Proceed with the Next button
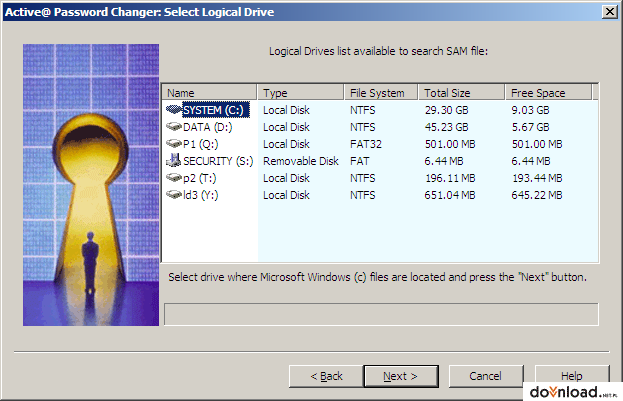The height and width of the screenshot is (401, 623). [x=401, y=376]
